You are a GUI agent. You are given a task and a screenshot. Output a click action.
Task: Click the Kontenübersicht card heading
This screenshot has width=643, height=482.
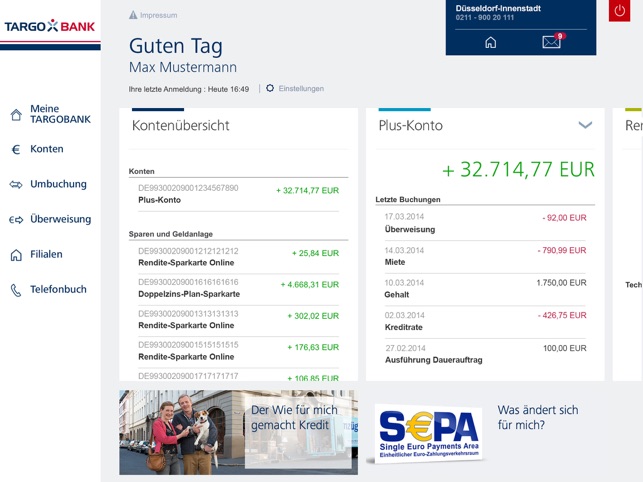click(180, 126)
